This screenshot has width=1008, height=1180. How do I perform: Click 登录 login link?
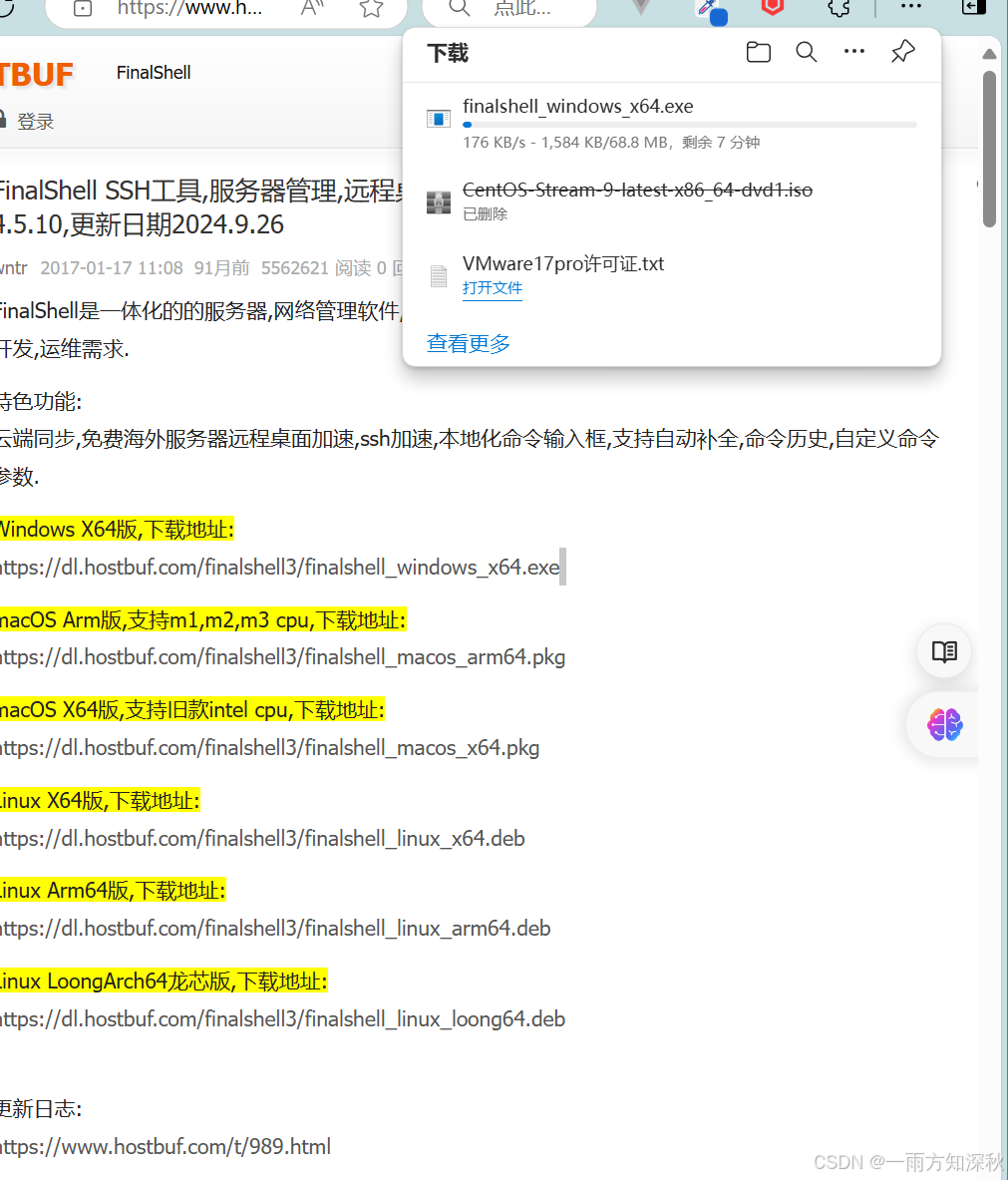pos(35,122)
